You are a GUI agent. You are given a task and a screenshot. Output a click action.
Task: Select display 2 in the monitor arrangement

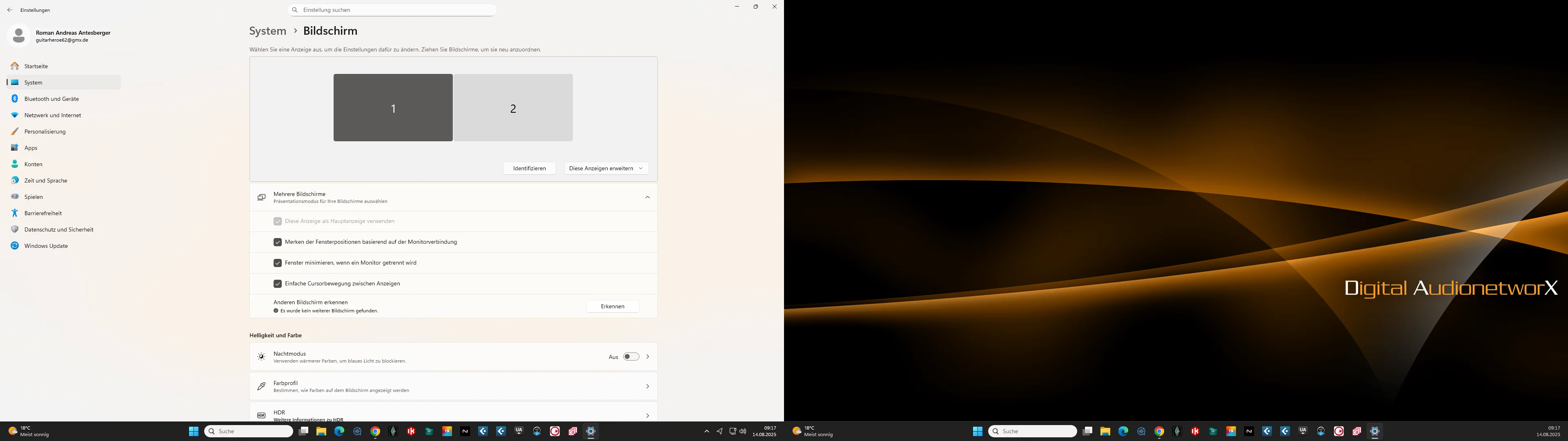coord(513,108)
